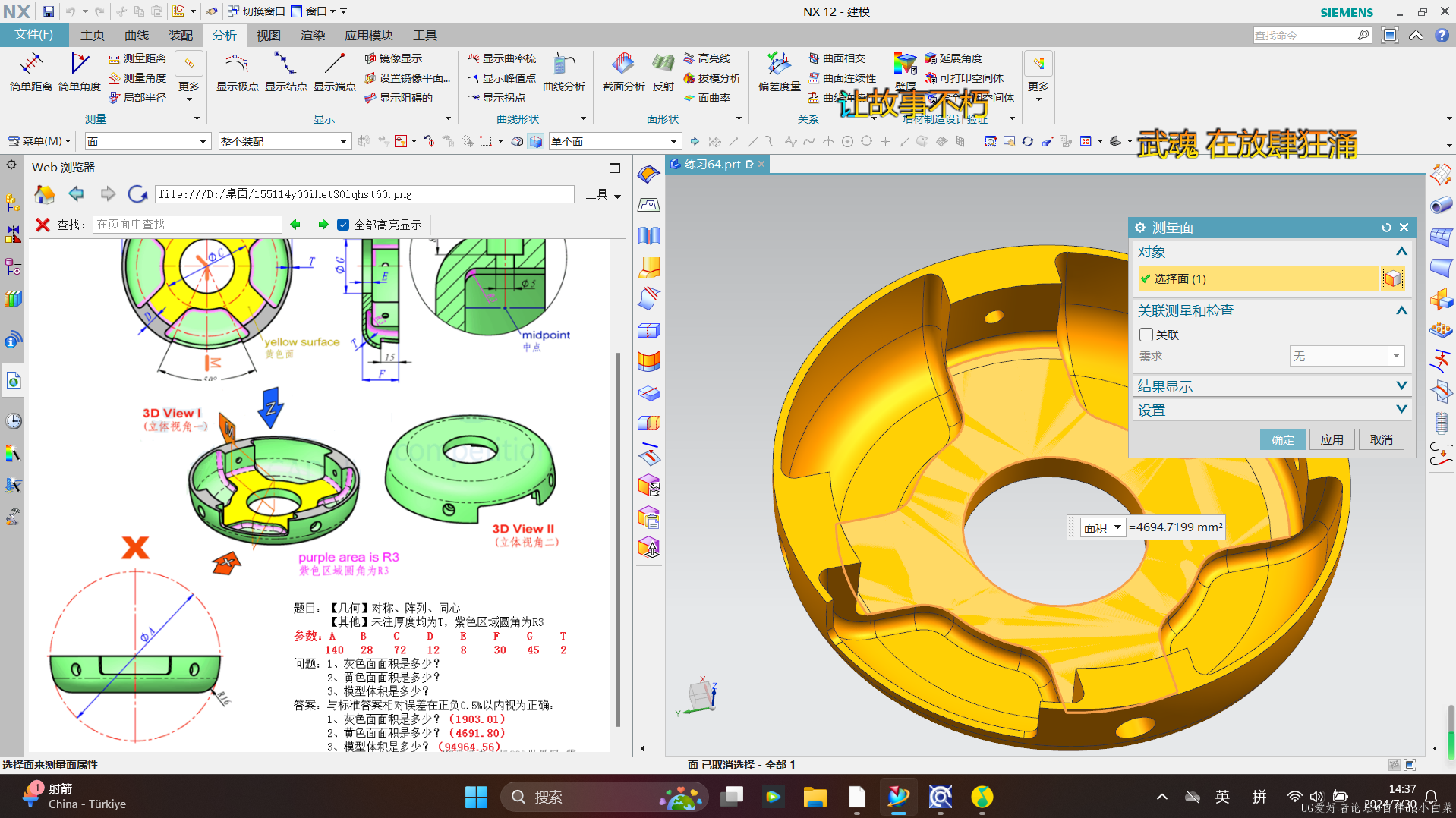The width and height of the screenshot is (1456, 818).
Task: Switch to the 曲线 ribbon tab
Action: coord(137,36)
